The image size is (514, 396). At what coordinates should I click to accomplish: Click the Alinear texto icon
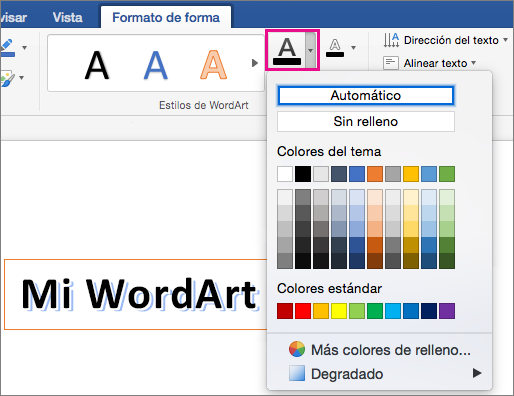click(391, 63)
